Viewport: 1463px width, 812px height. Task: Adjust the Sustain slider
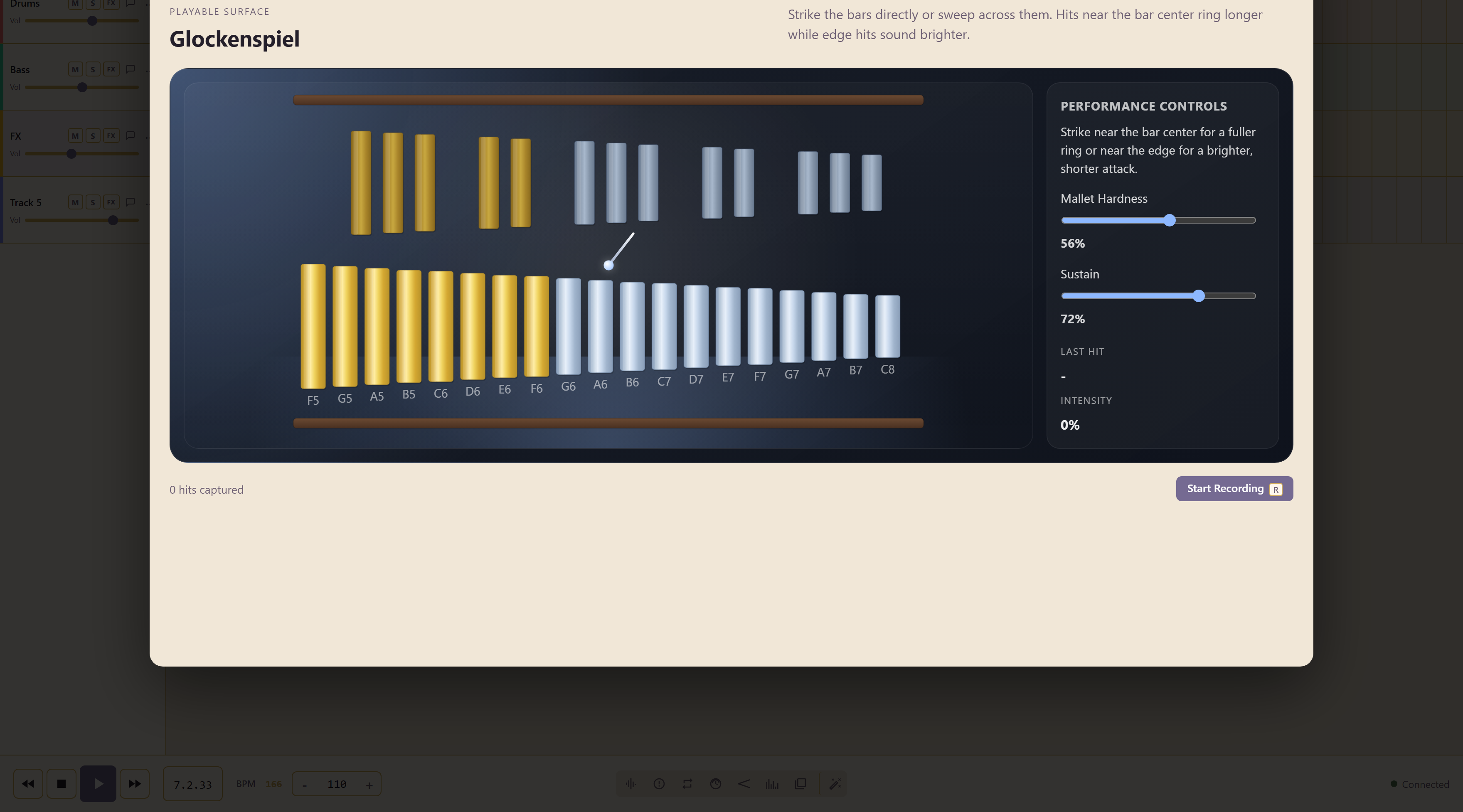tap(1158, 296)
